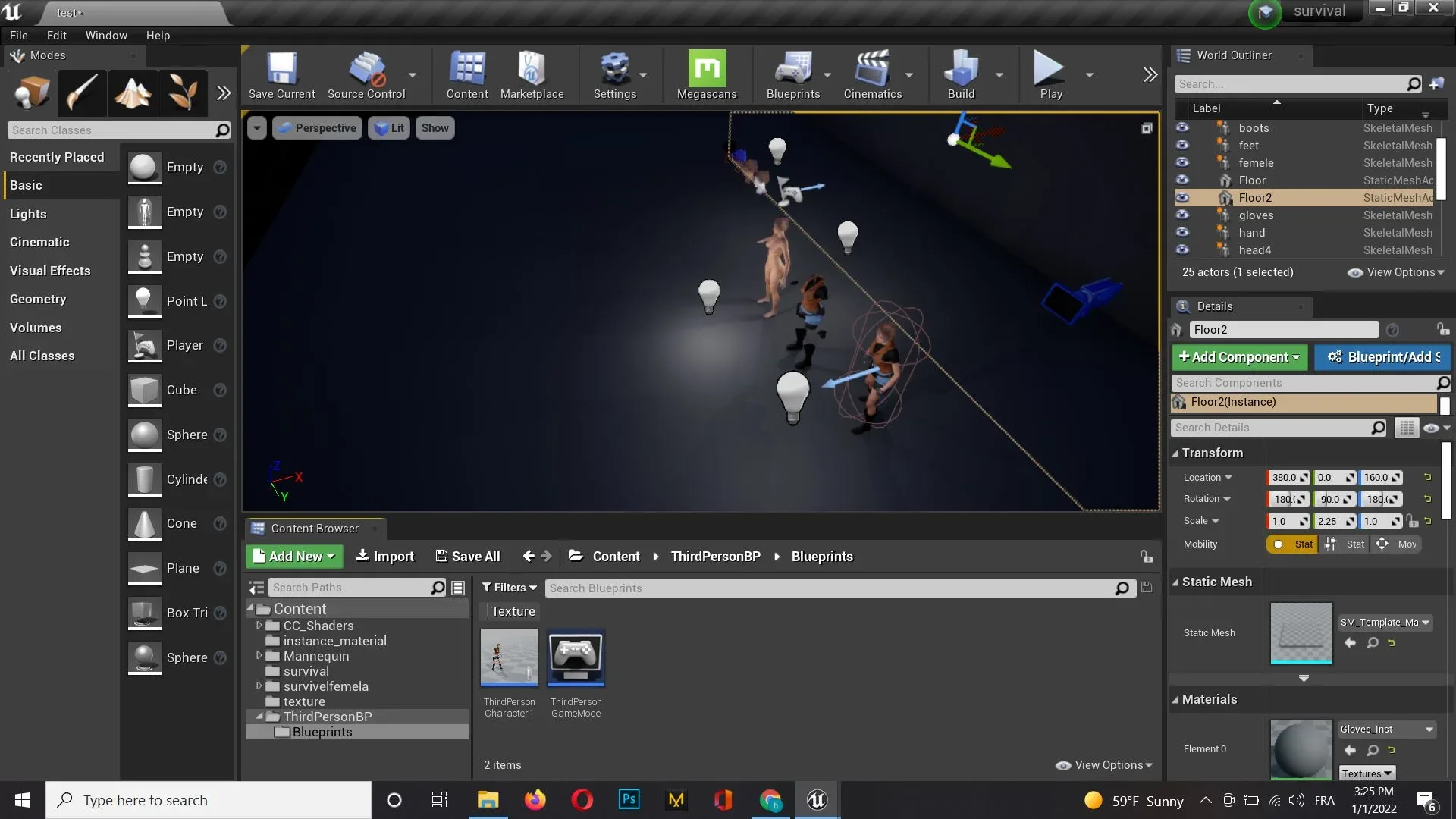Image resolution: width=1456 pixels, height=819 pixels.
Task: Click Blueprint/Add S button in Details
Action: click(x=1385, y=357)
